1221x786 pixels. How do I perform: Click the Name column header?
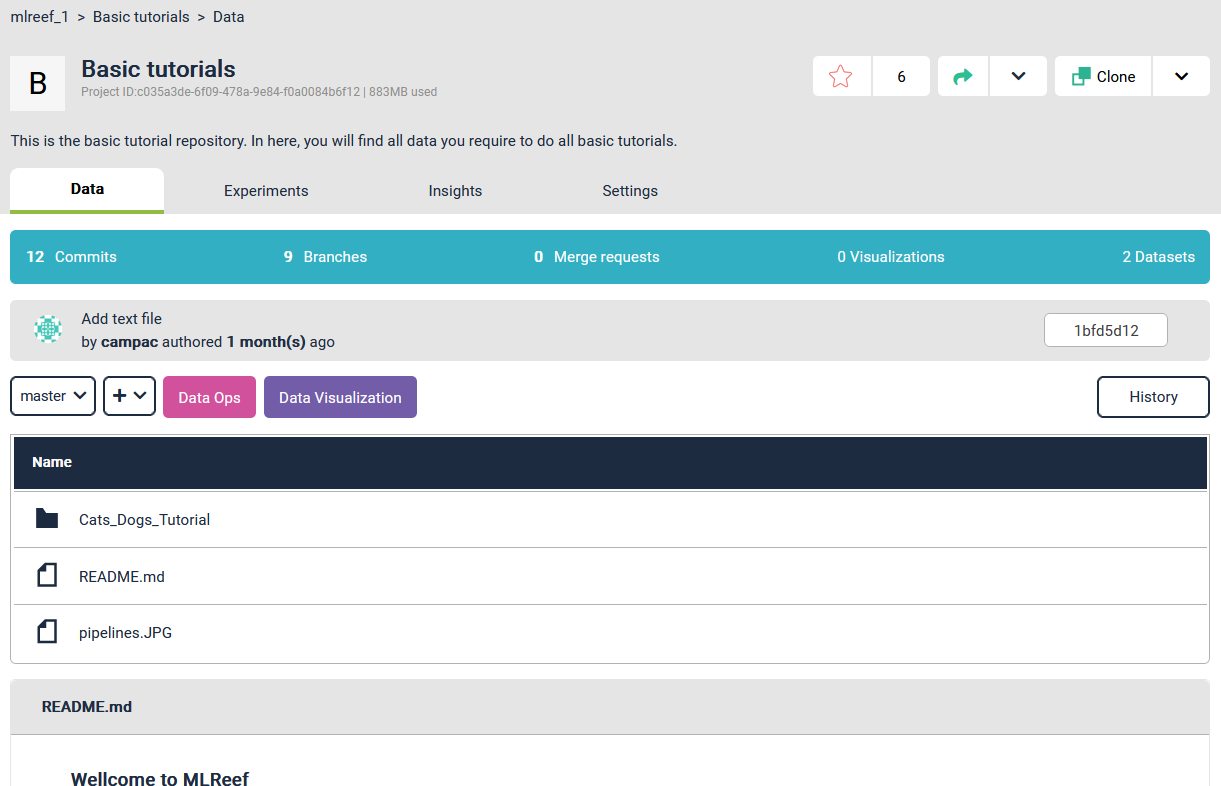click(52, 462)
